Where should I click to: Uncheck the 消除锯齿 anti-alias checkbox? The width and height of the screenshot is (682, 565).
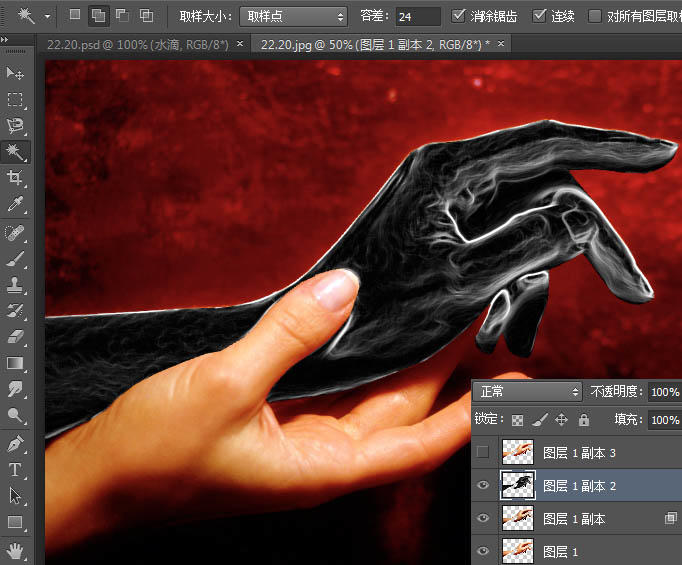(458, 16)
